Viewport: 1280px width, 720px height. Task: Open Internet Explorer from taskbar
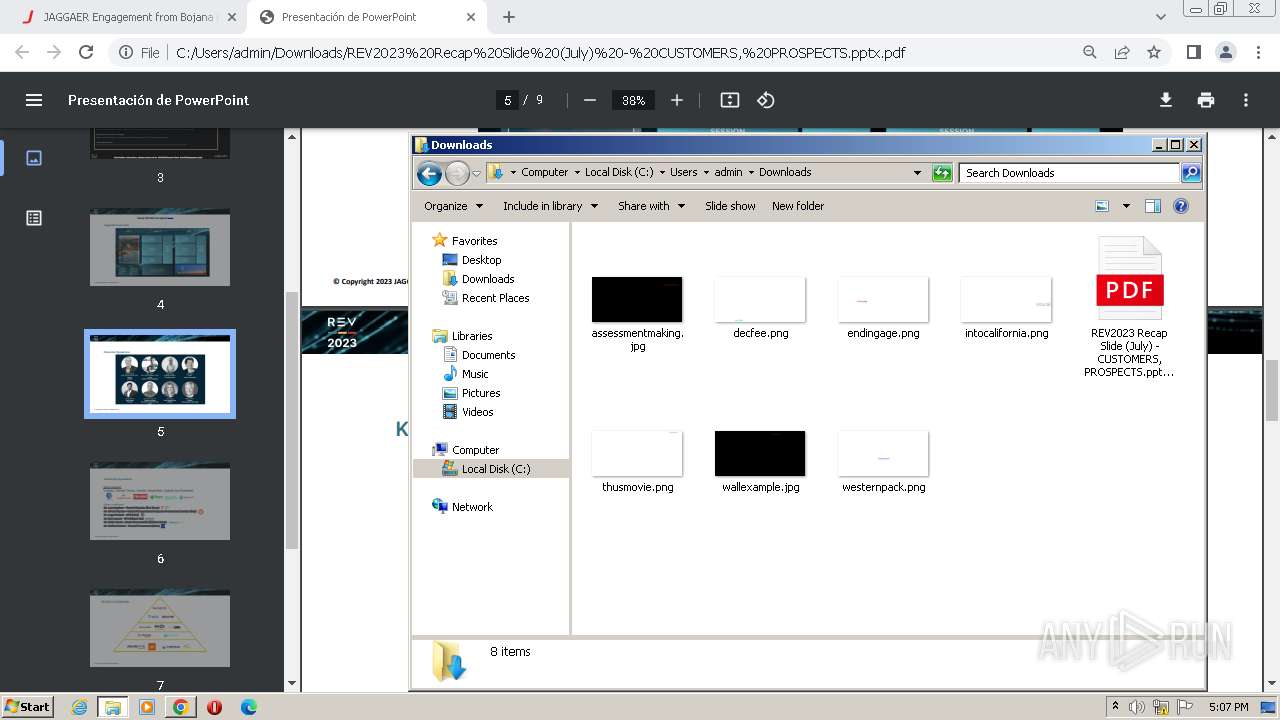point(79,707)
